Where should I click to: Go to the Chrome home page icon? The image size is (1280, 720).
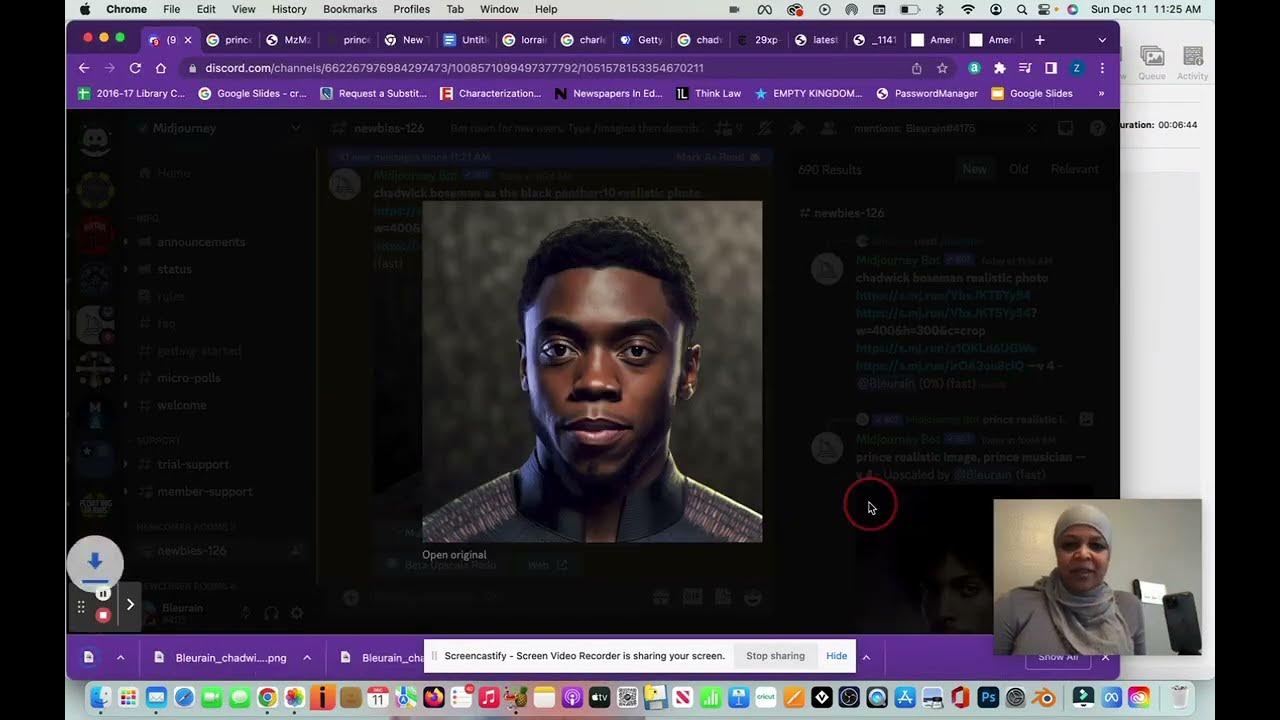pyautogui.click(x=161, y=68)
